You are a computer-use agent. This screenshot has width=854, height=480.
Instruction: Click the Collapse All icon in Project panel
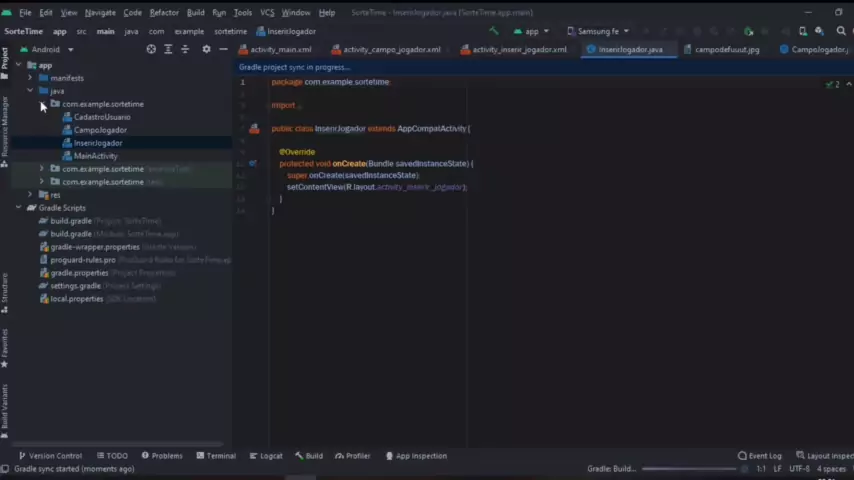click(x=185, y=49)
